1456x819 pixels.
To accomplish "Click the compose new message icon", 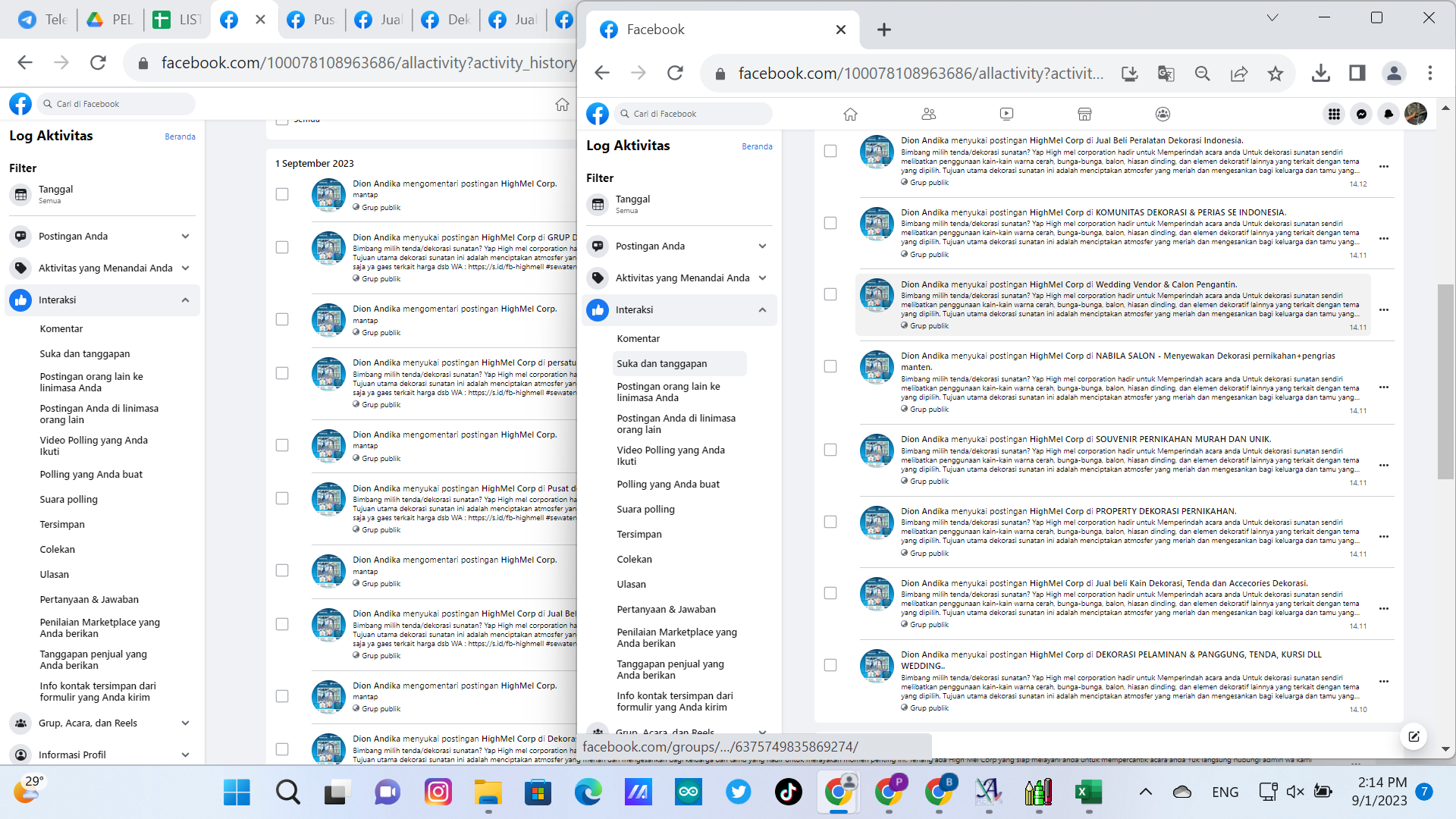I will click(x=1414, y=736).
